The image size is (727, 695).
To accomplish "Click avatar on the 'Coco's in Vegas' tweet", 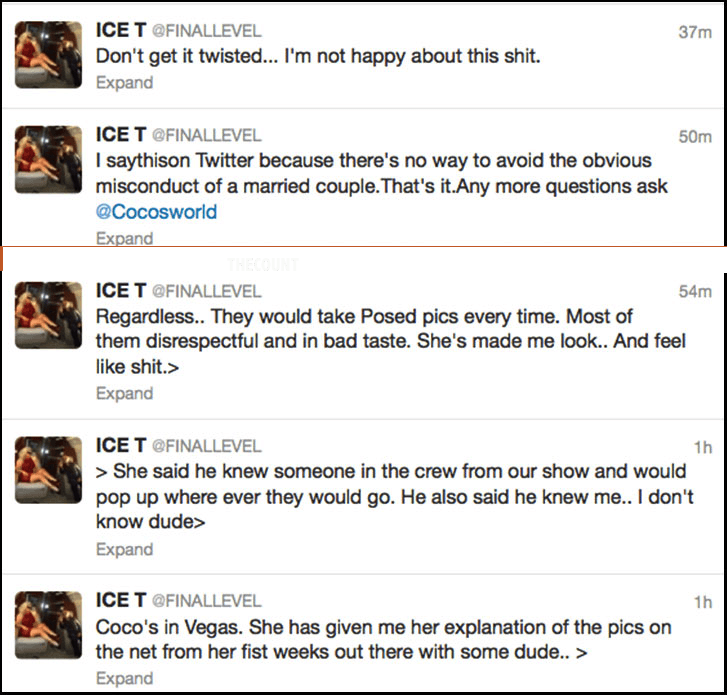I will [49, 625].
